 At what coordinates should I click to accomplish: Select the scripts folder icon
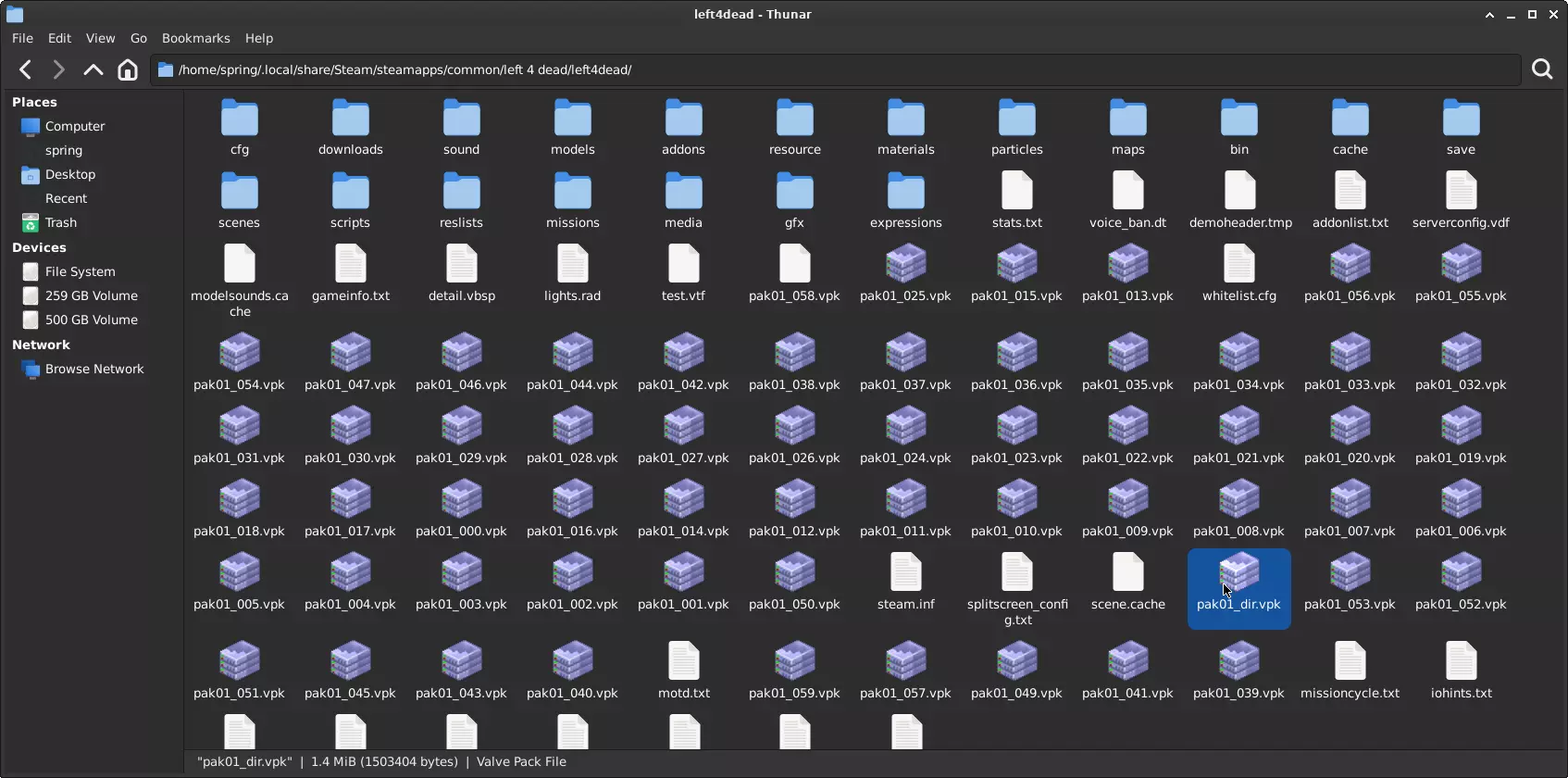[351, 192]
